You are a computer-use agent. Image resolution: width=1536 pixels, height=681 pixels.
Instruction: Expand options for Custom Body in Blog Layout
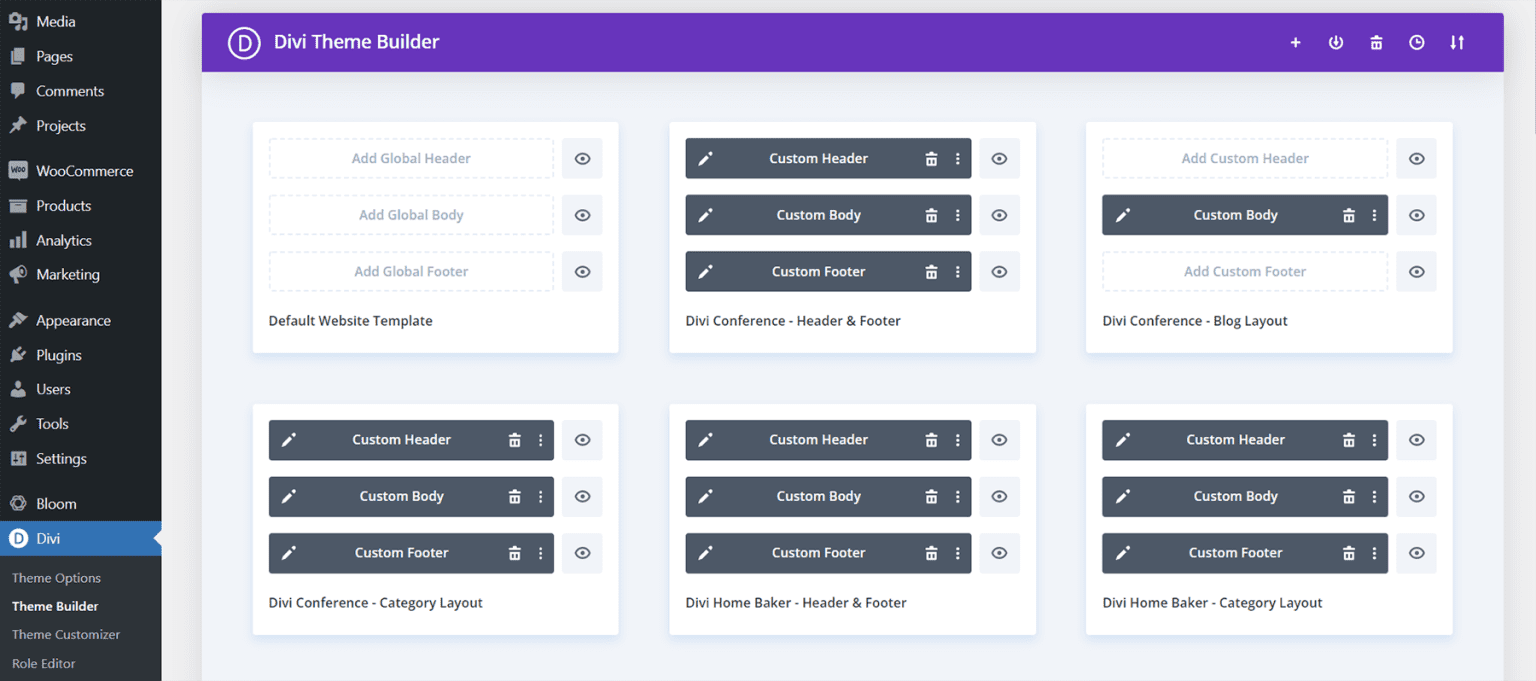[x=1373, y=215]
